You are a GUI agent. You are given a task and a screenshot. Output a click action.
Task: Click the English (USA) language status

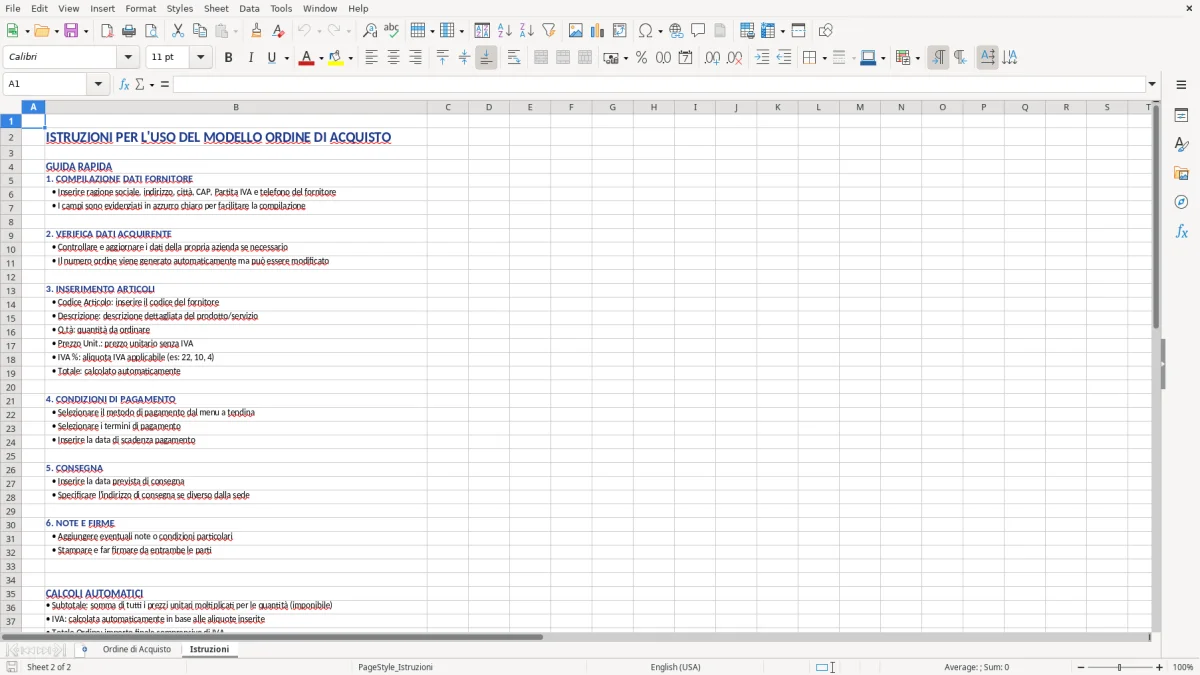675,667
